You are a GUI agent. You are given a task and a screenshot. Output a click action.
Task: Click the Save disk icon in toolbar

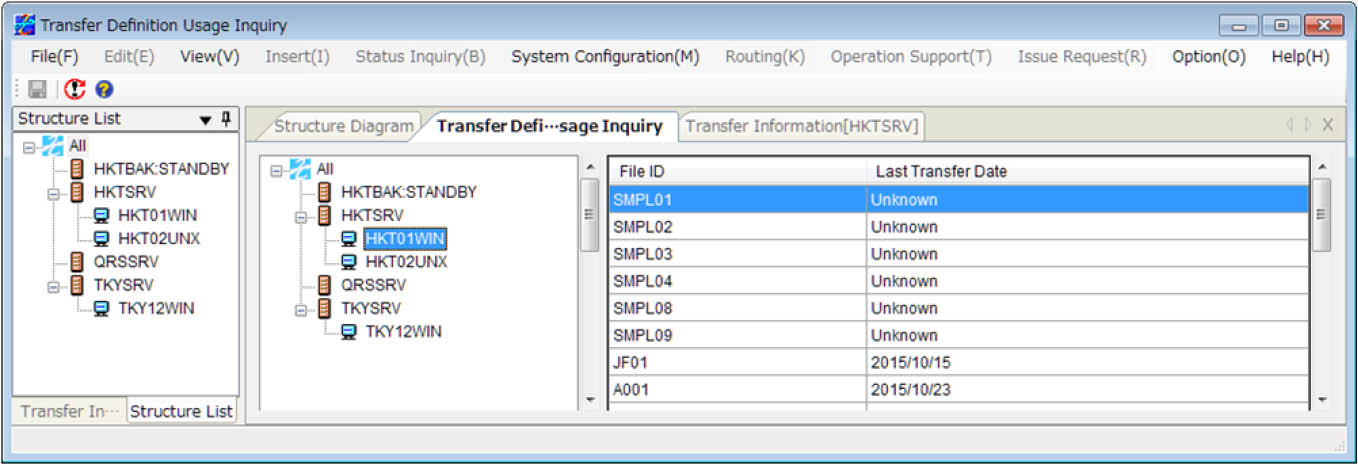37,90
